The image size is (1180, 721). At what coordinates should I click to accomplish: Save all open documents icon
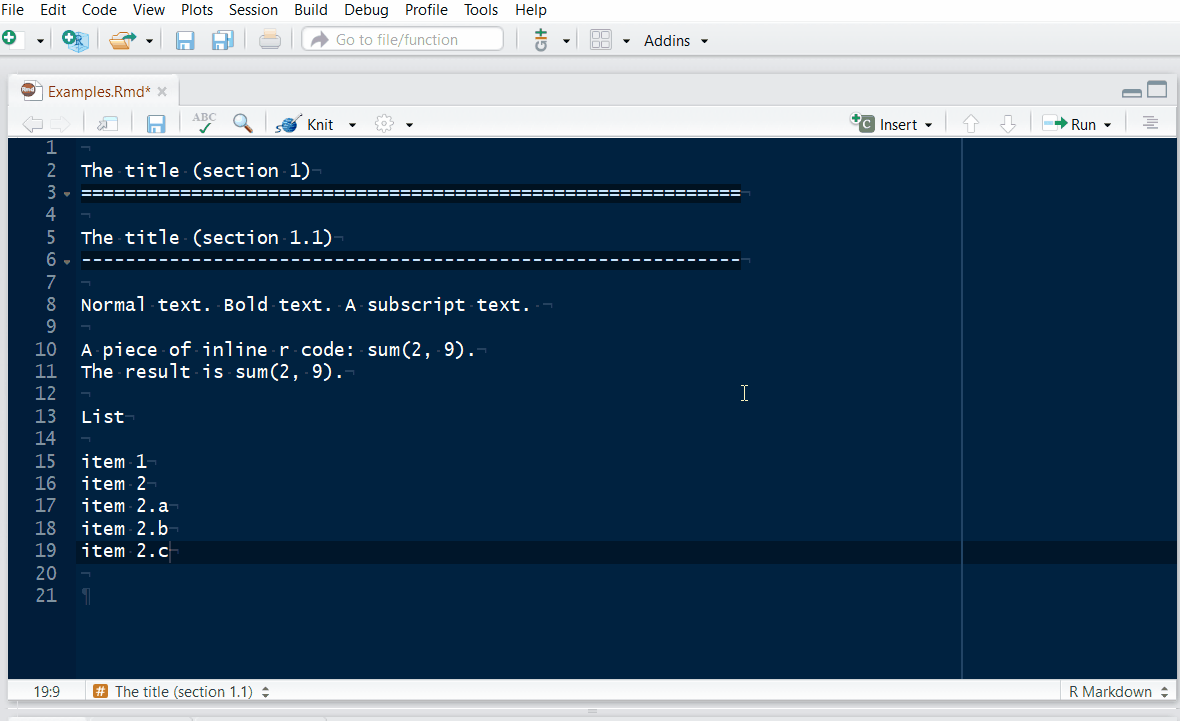tap(223, 40)
